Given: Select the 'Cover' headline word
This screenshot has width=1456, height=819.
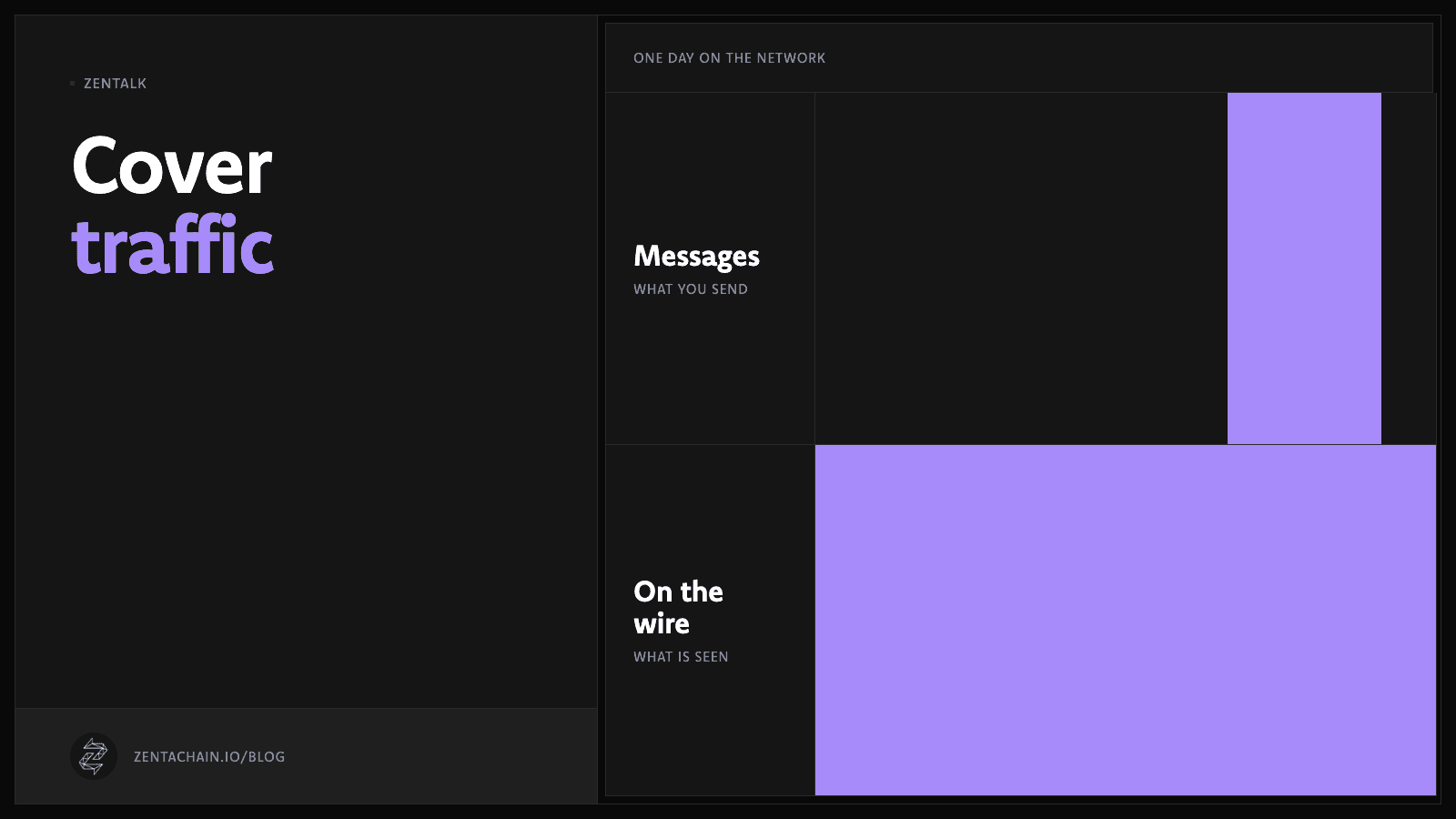Looking at the screenshot, I should (172, 167).
